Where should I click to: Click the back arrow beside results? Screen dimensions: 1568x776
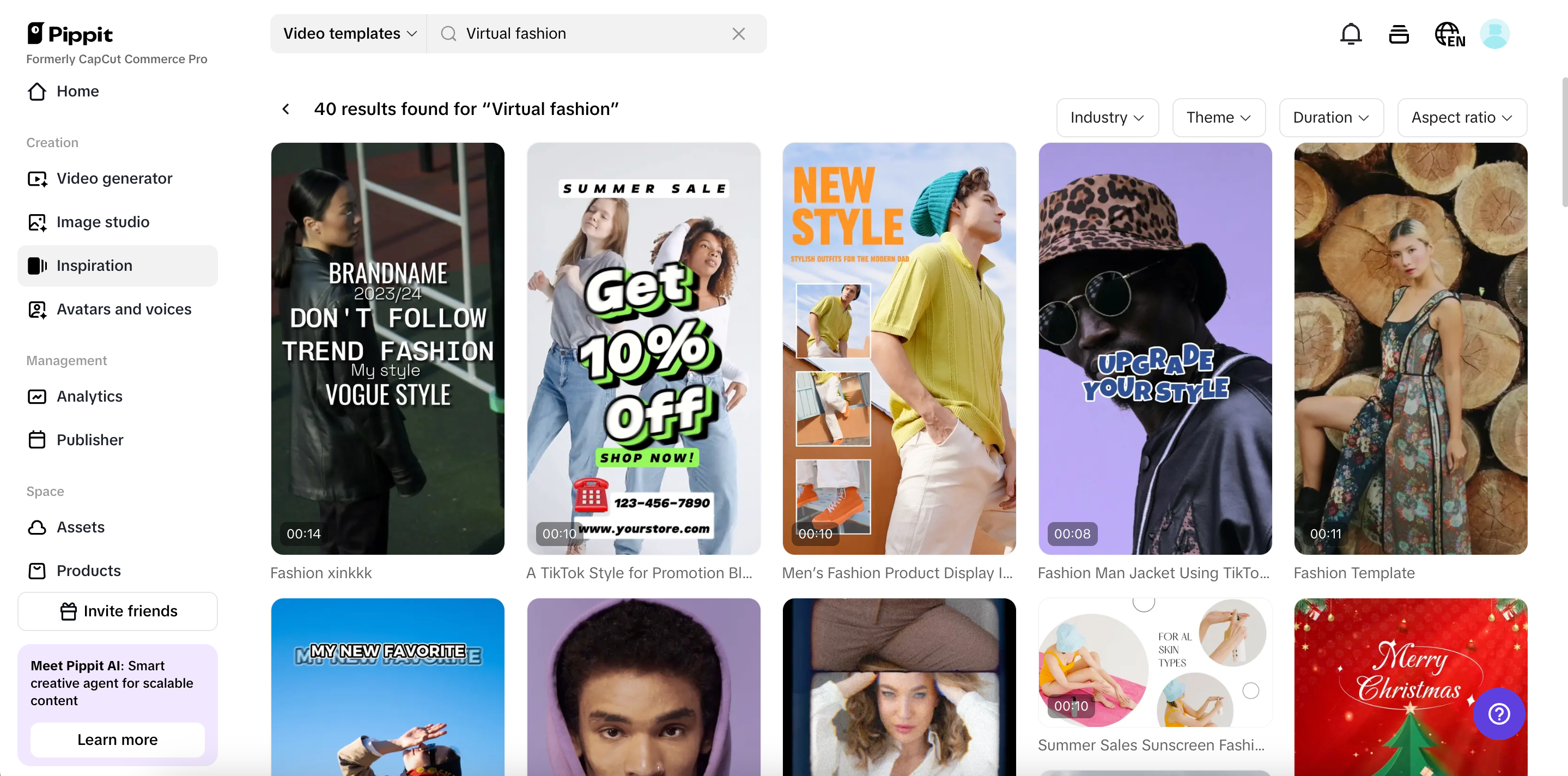pyautogui.click(x=286, y=109)
